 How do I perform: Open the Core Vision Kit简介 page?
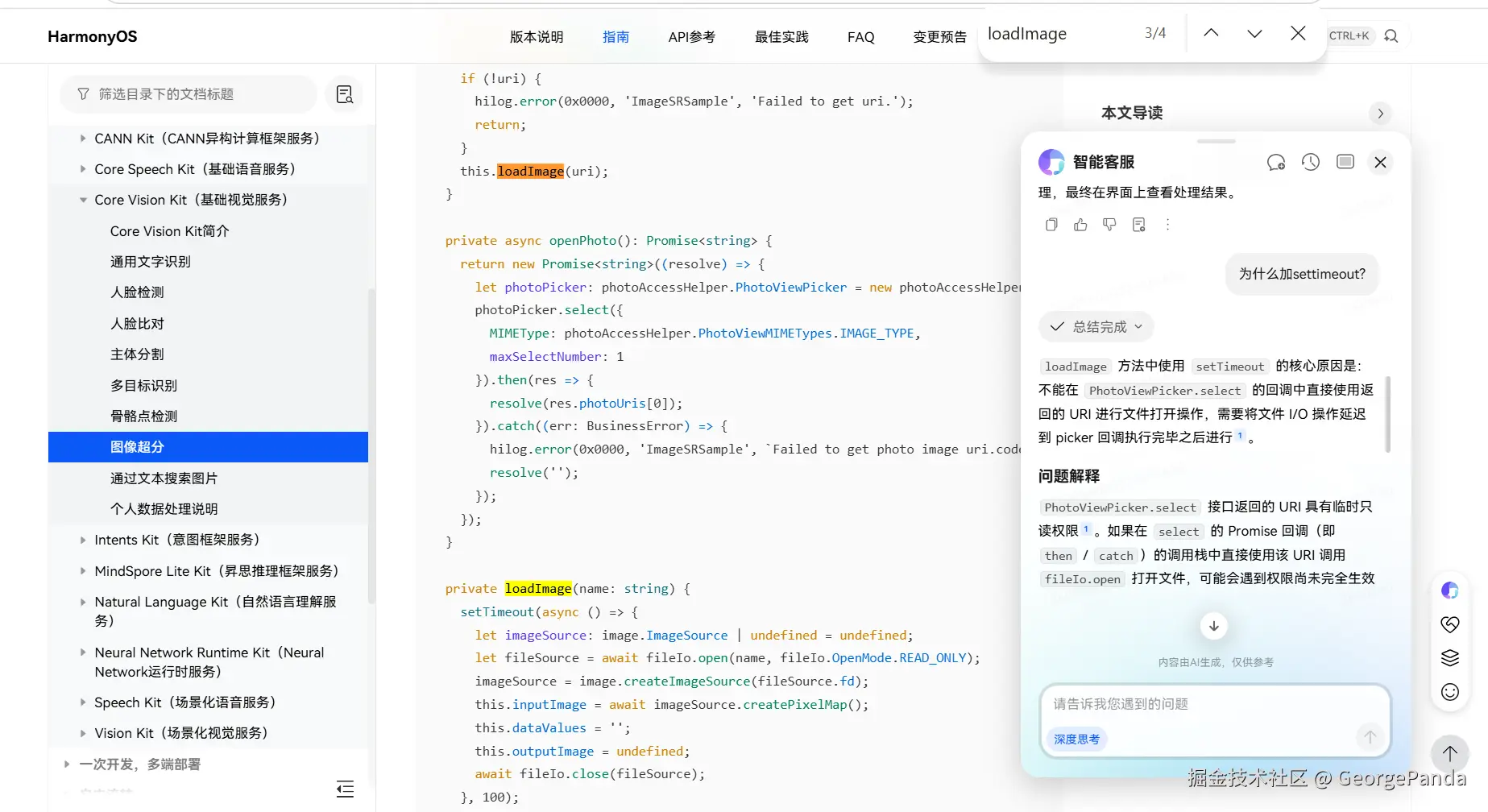pos(170,231)
